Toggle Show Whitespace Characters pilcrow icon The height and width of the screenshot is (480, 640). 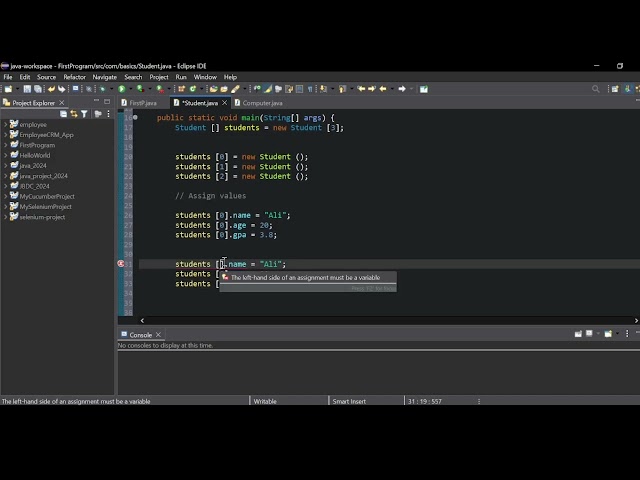pyautogui.click(x=310, y=89)
